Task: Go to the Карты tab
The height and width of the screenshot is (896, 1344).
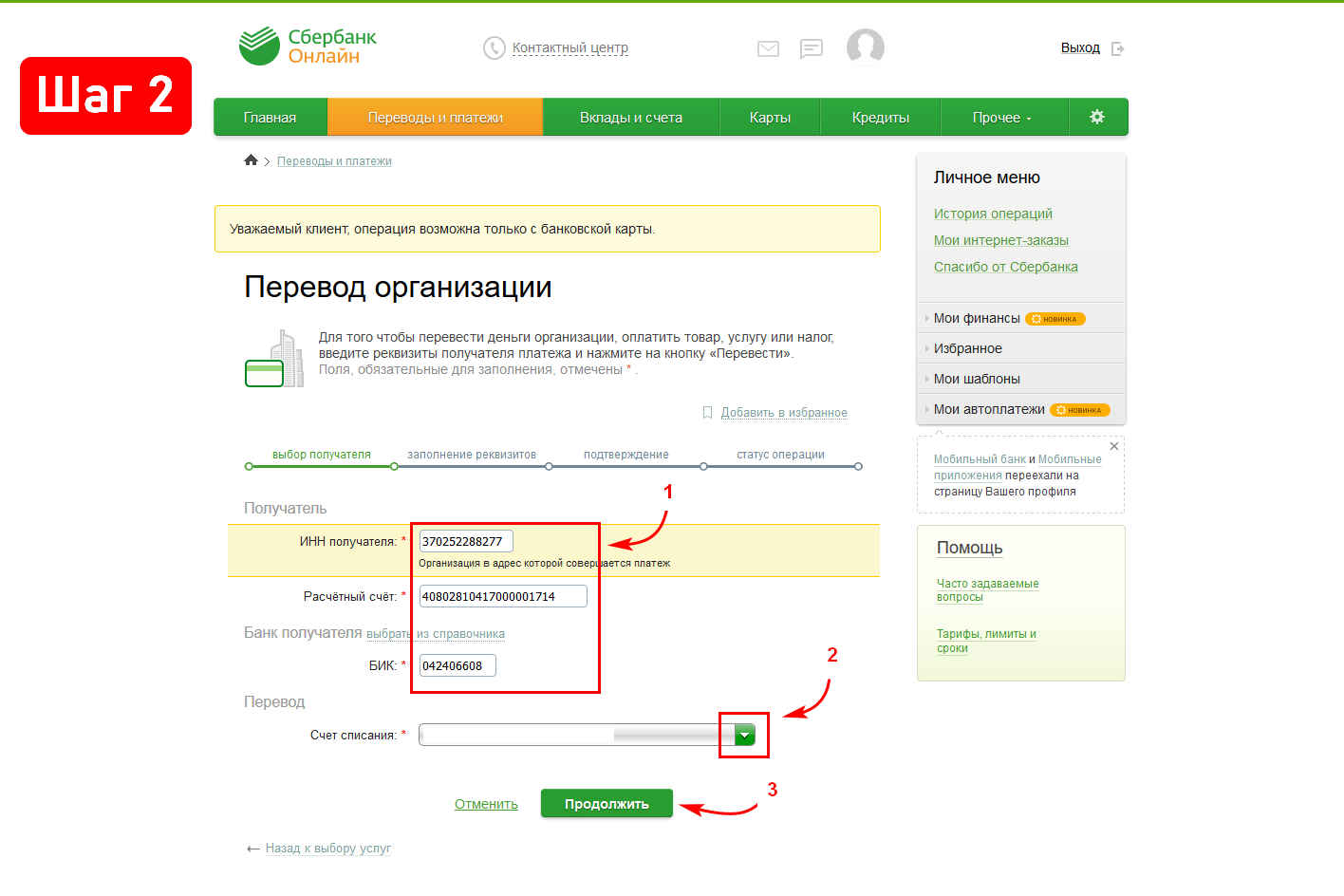Action: [x=770, y=118]
